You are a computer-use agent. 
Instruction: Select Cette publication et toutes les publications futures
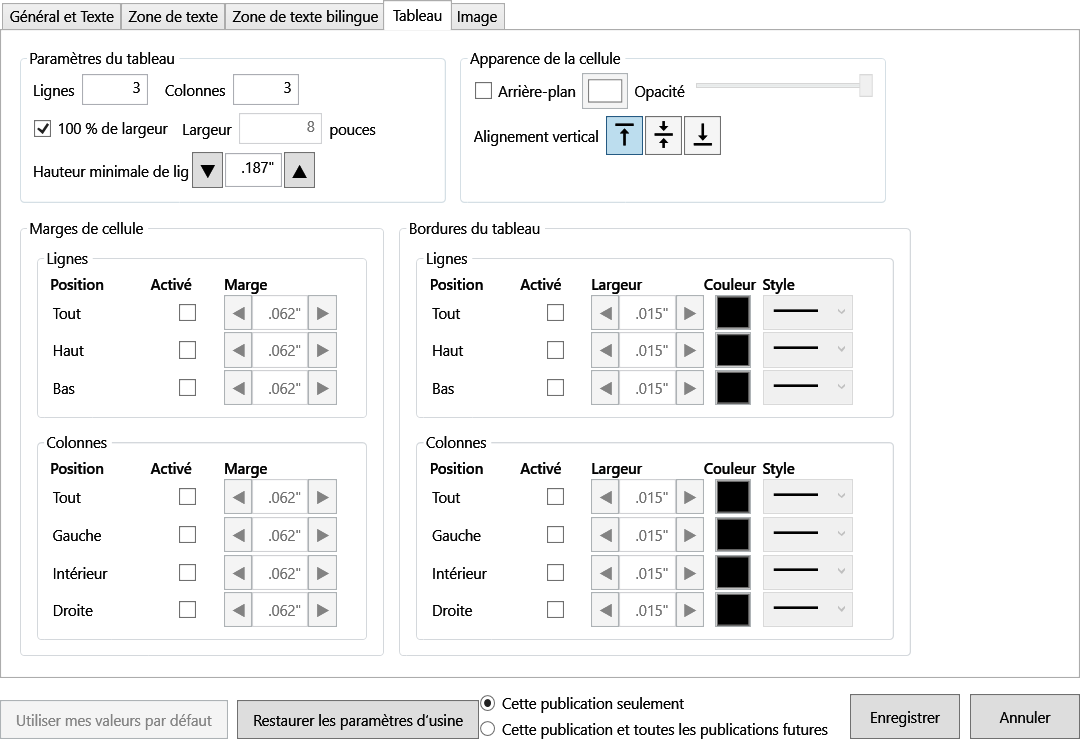[488, 729]
